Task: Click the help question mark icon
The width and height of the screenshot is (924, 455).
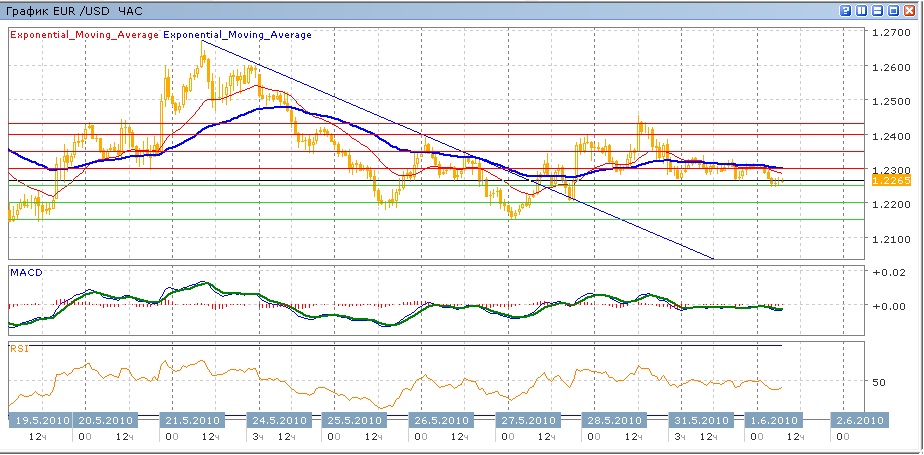Action: (x=846, y=10)
